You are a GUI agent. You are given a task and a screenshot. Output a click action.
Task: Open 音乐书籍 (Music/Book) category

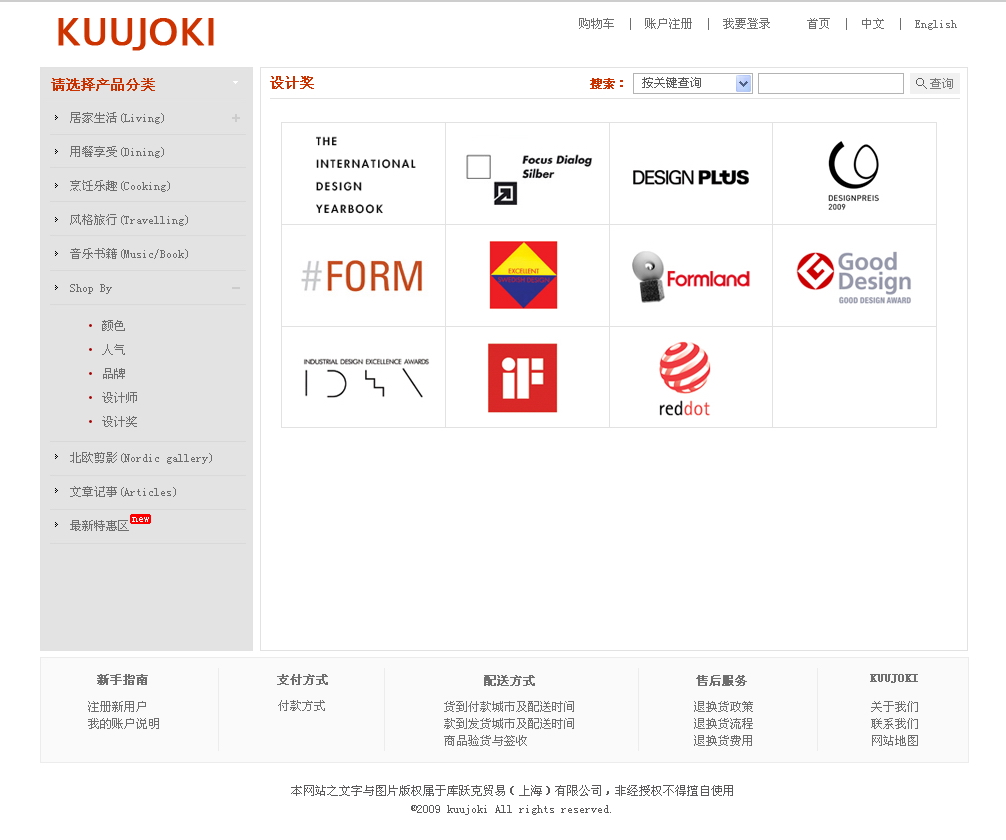click(129, 254)
